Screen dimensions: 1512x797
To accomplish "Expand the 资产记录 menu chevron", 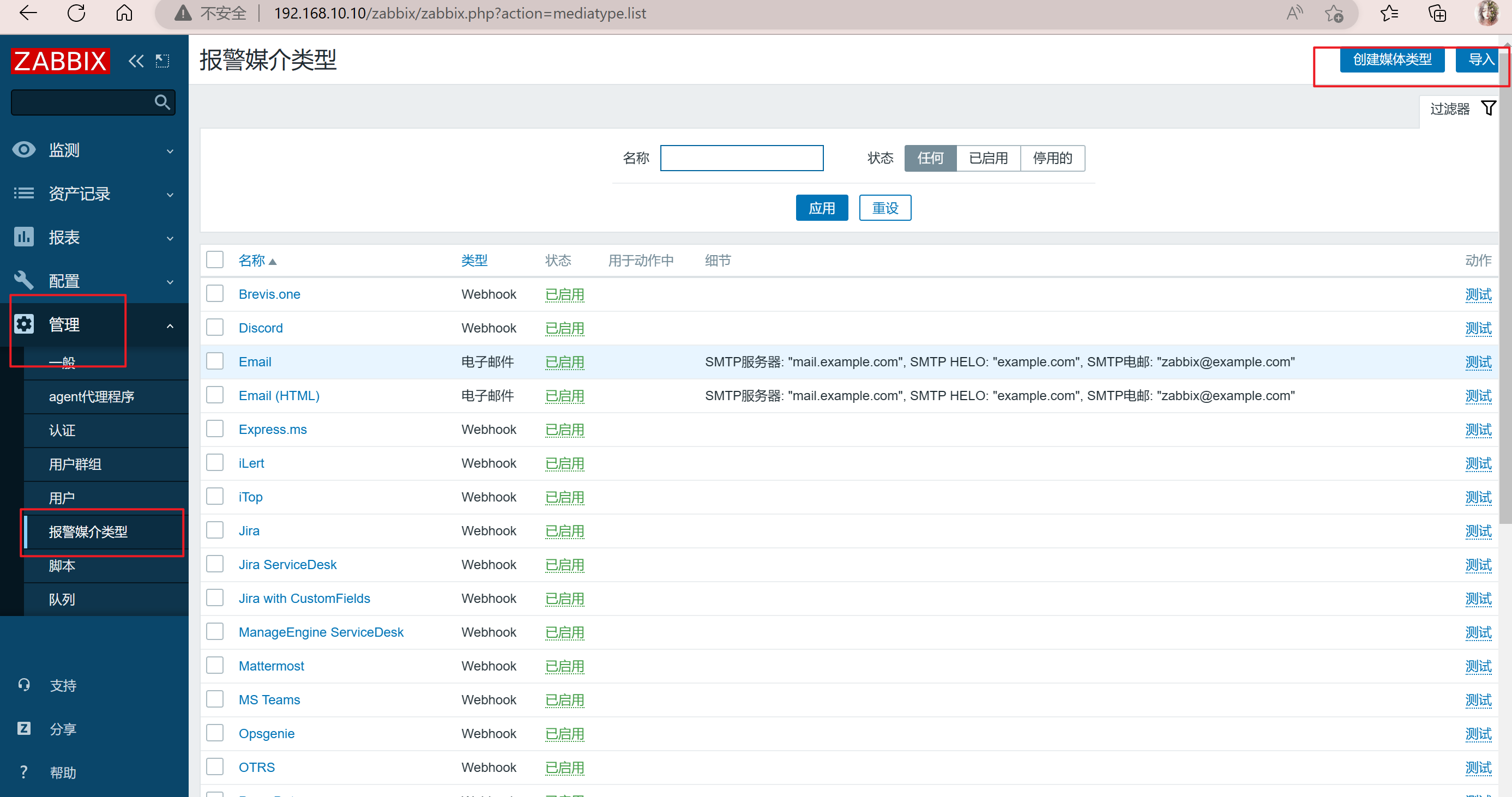I will click(x=170, y=195).
